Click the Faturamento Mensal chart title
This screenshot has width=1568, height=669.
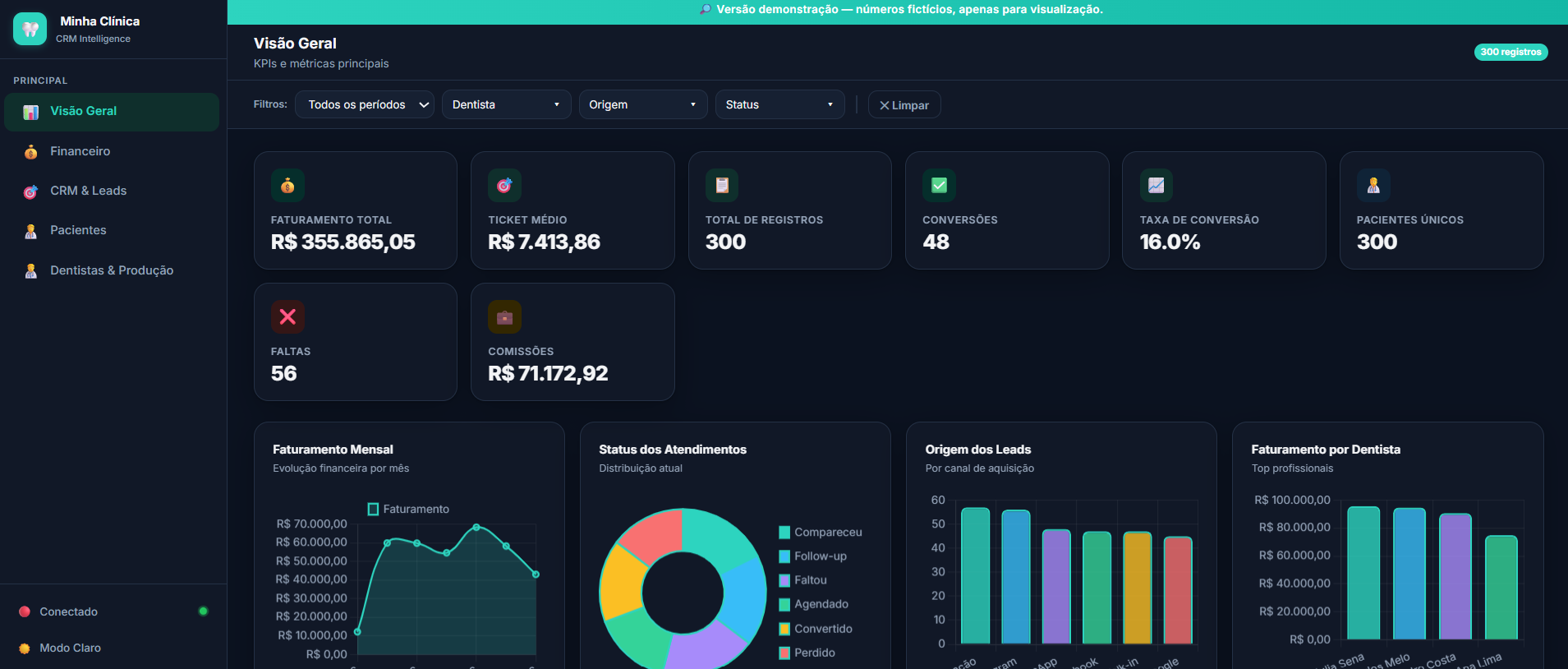(x=333, y=450)
